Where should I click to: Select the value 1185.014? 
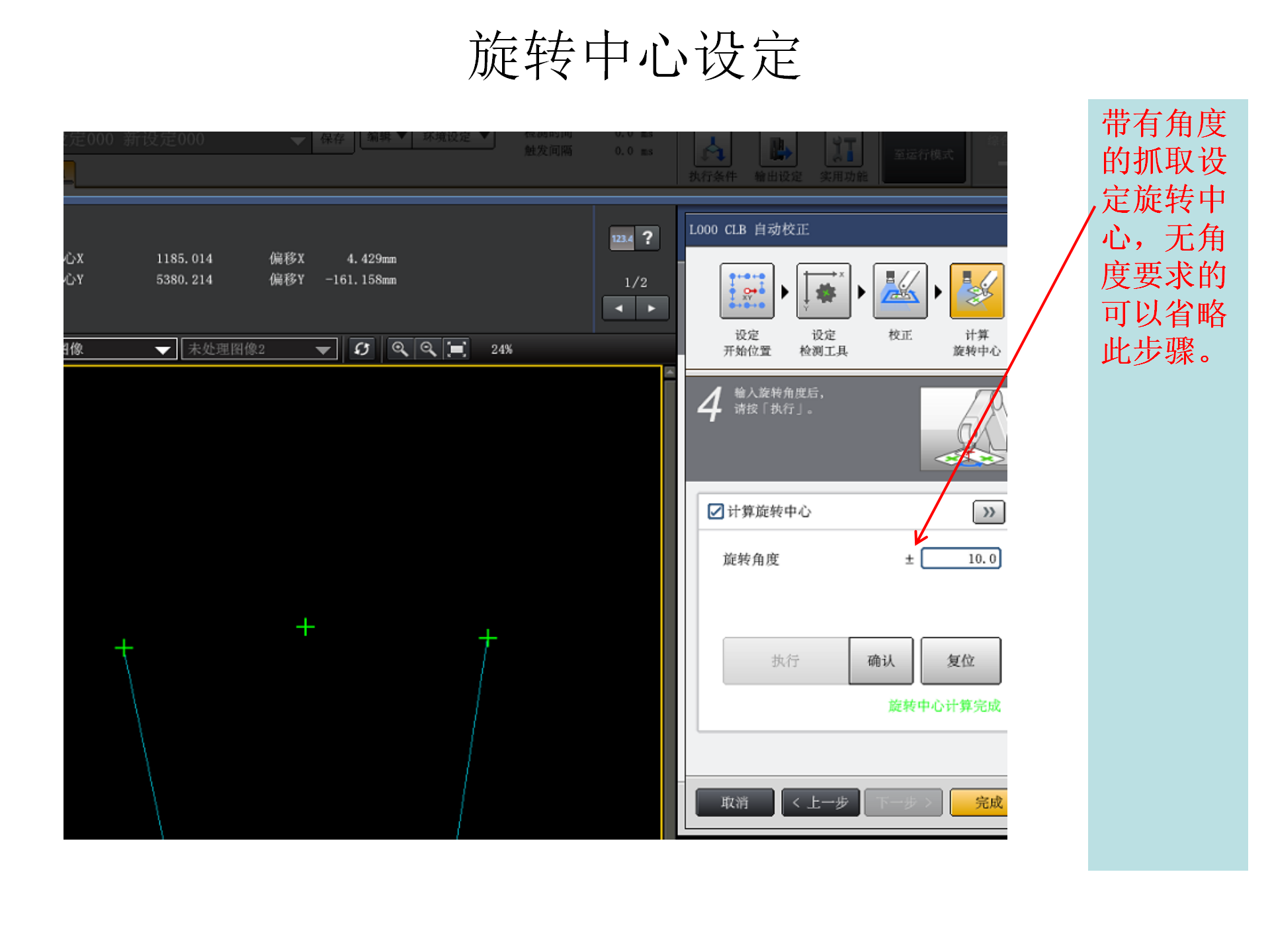click(x=185, y=258)
